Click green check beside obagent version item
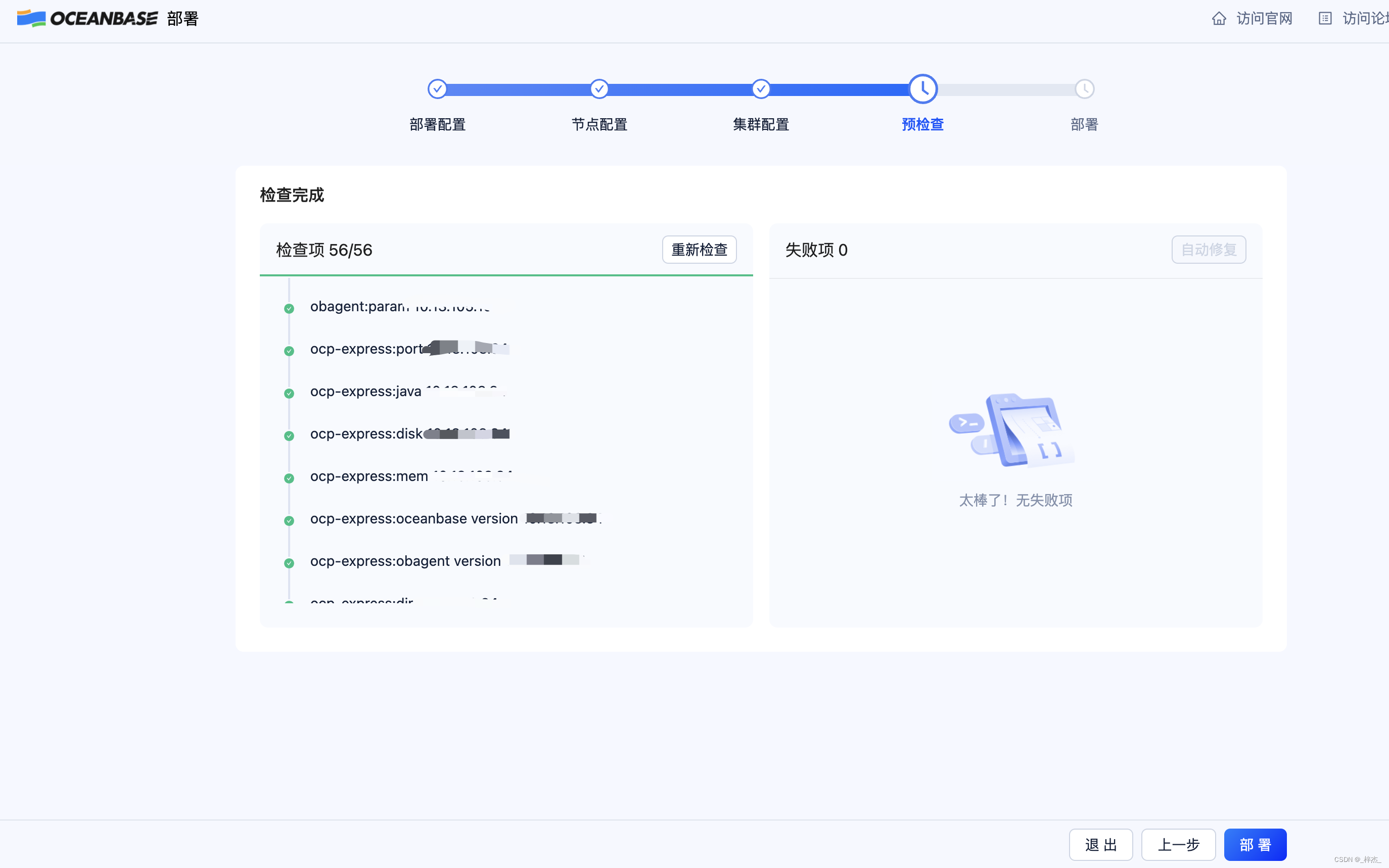1389x868 pixels. point(289,563)
